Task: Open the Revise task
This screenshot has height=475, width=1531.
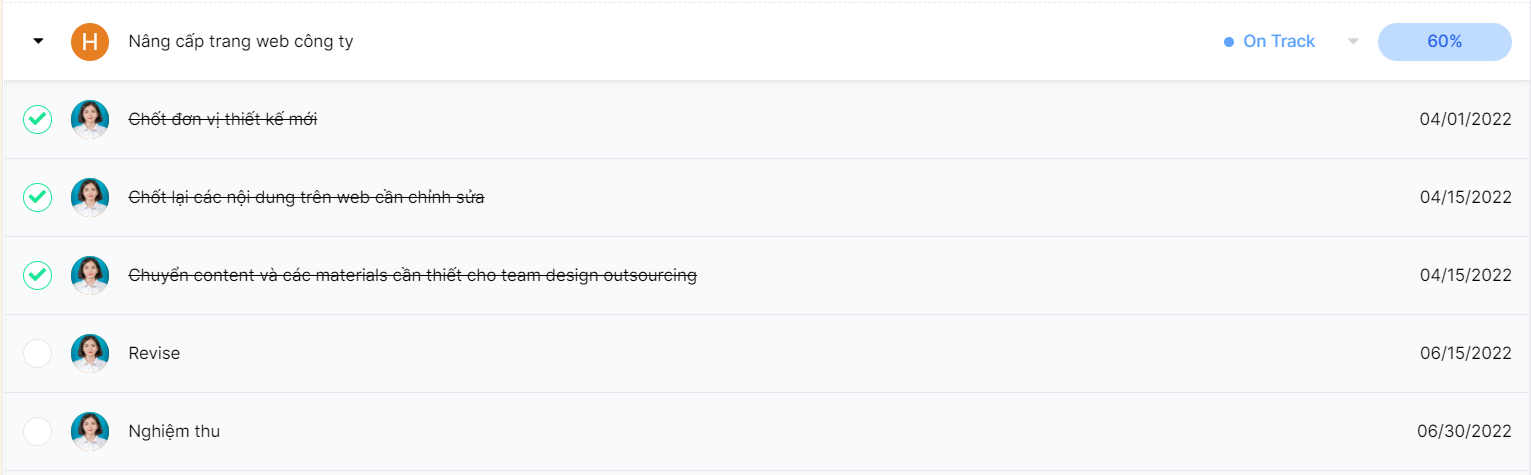Action: [154, 353]
